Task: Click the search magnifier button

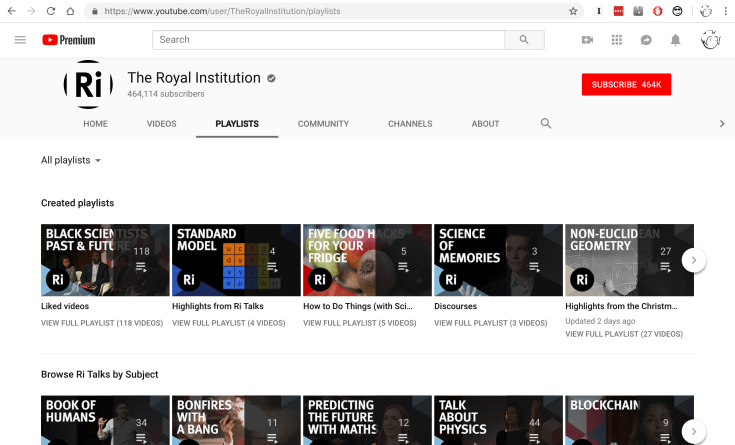Action: pos(524,40)
